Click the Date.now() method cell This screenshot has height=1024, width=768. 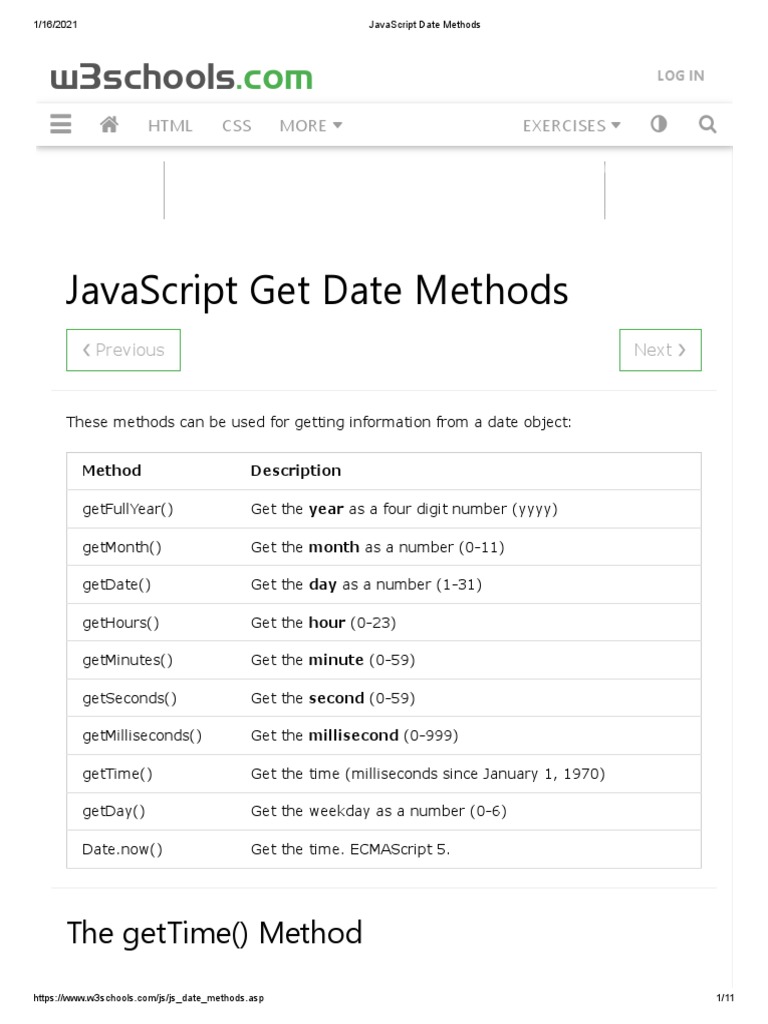tap(122, 849)
